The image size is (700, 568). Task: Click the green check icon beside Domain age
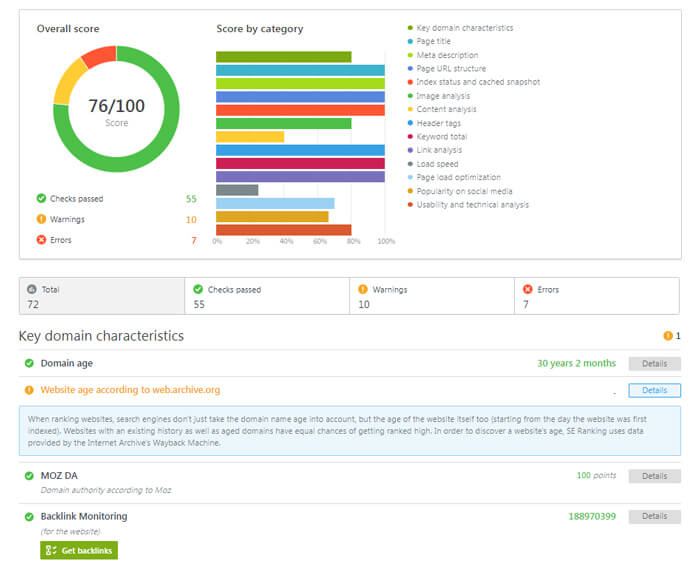[x=29, y=363]
